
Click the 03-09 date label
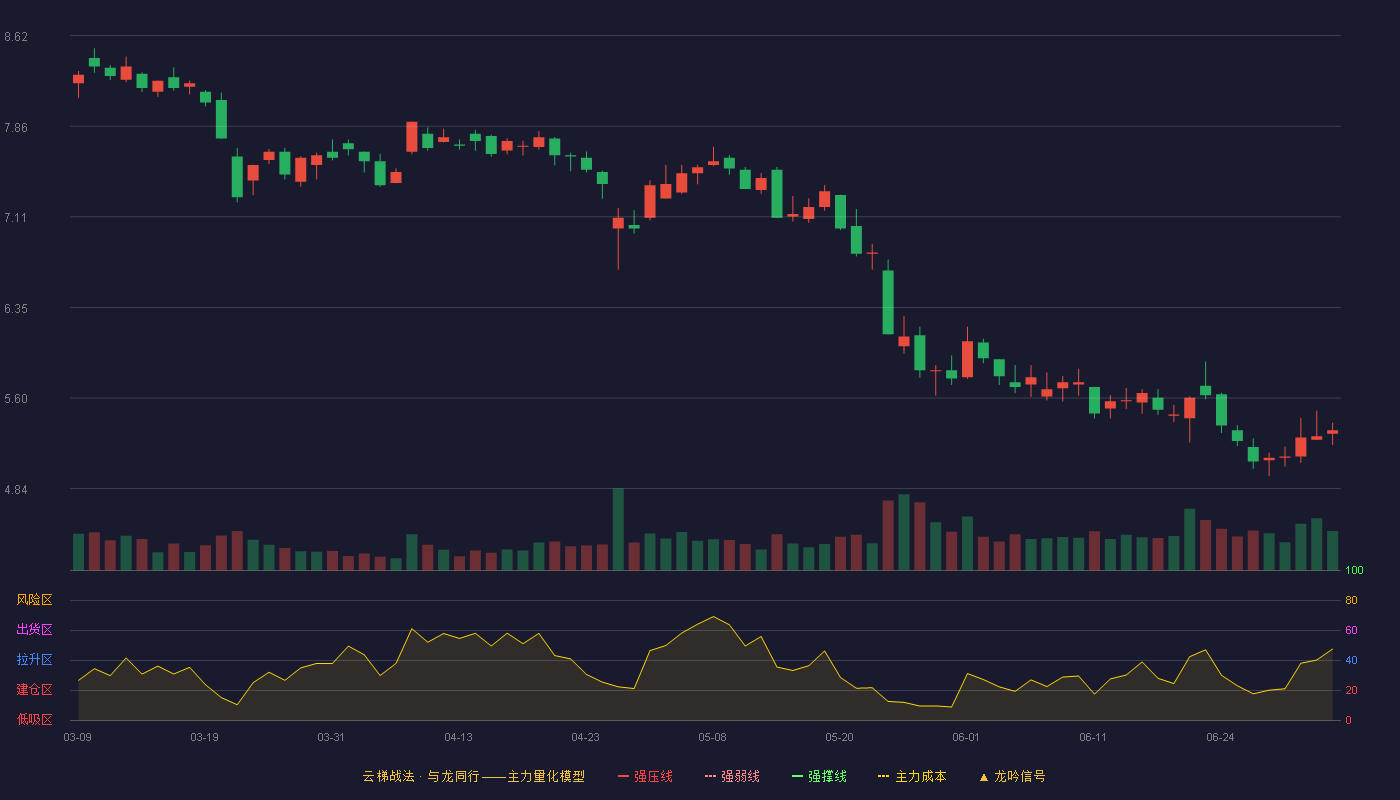78,737
